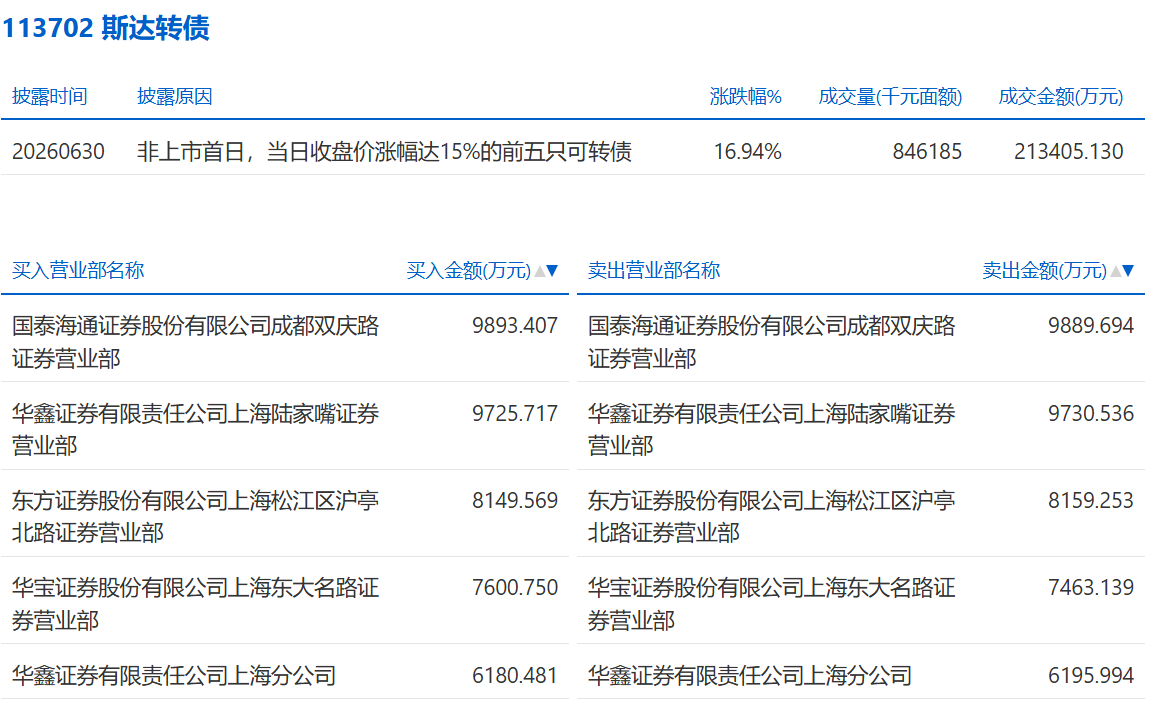Screen dimensions: 1152x705
Task: Click the 披露原因 column header
Action: [x=175, y=96]
